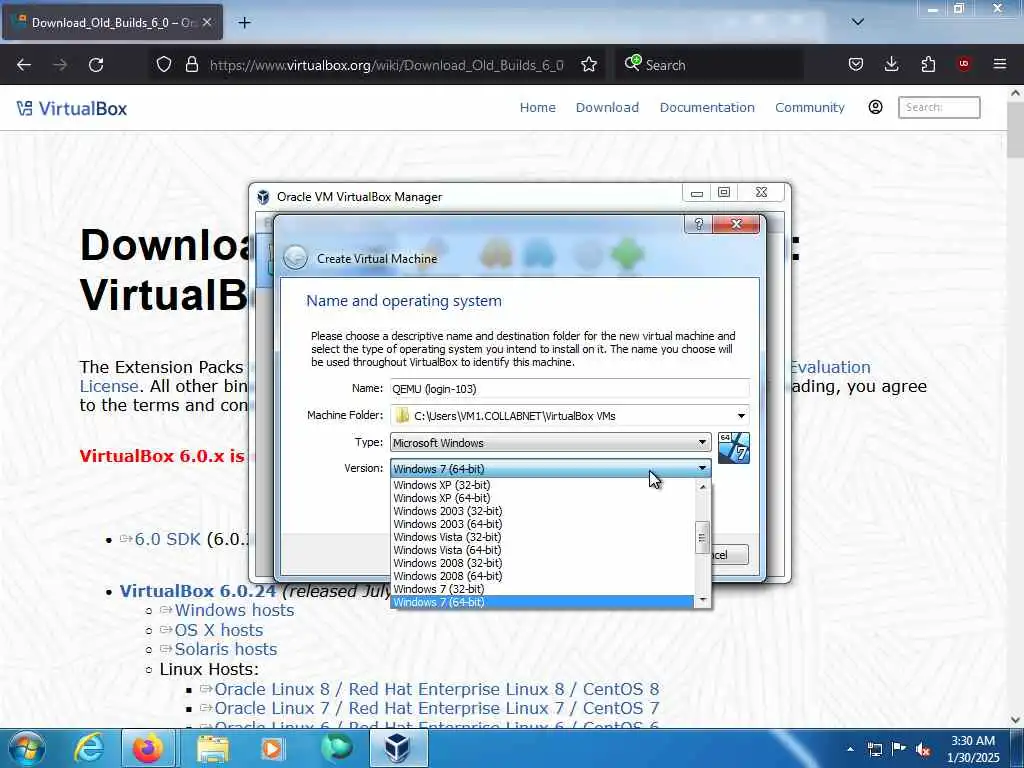Click the VirtualBox cube icon in the Manager title bar

pyautogui.click(x=263, y=197)
